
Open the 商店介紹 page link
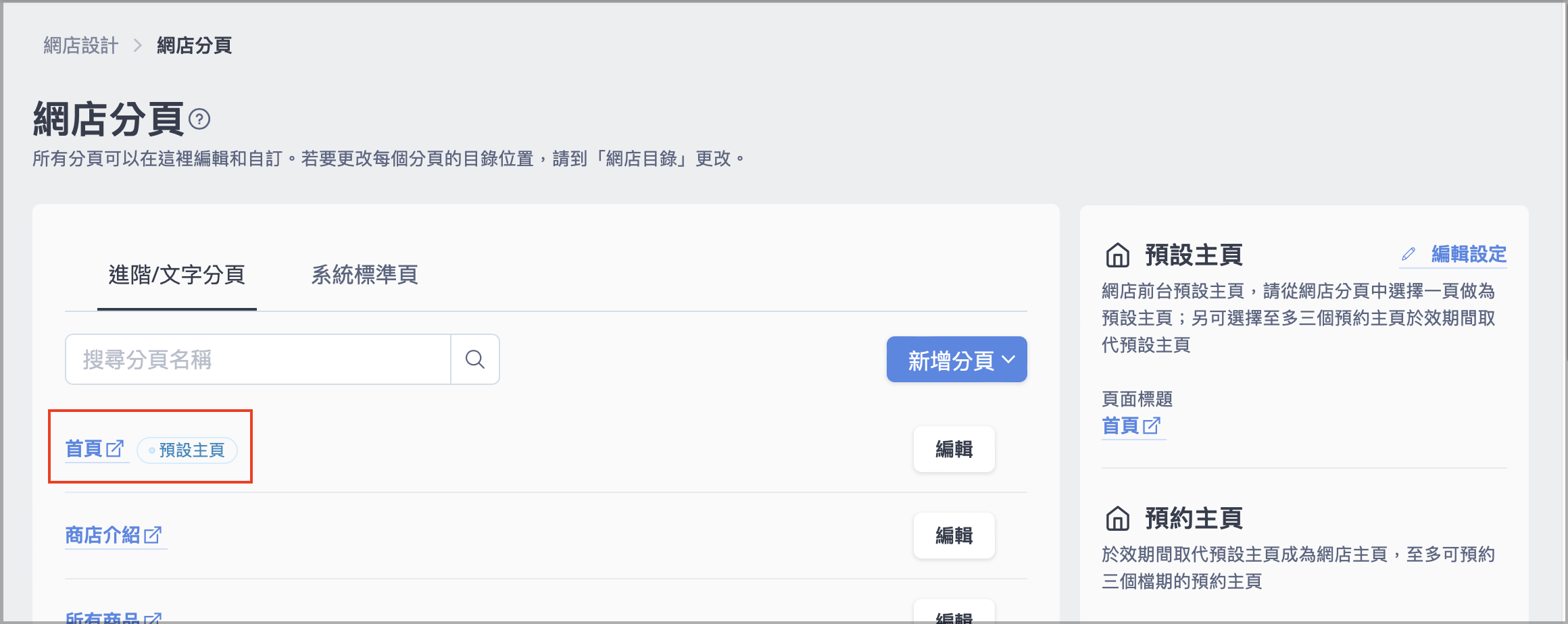click(x=103, y=535)
